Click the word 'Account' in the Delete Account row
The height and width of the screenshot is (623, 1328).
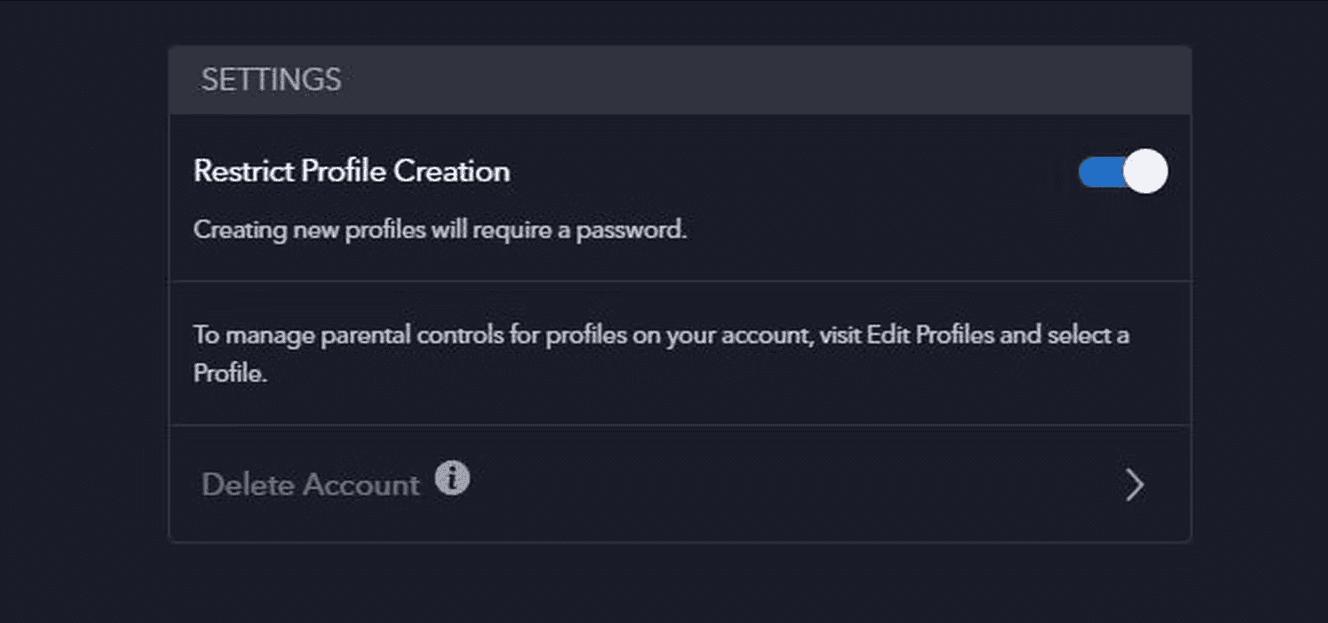[361, 485]
